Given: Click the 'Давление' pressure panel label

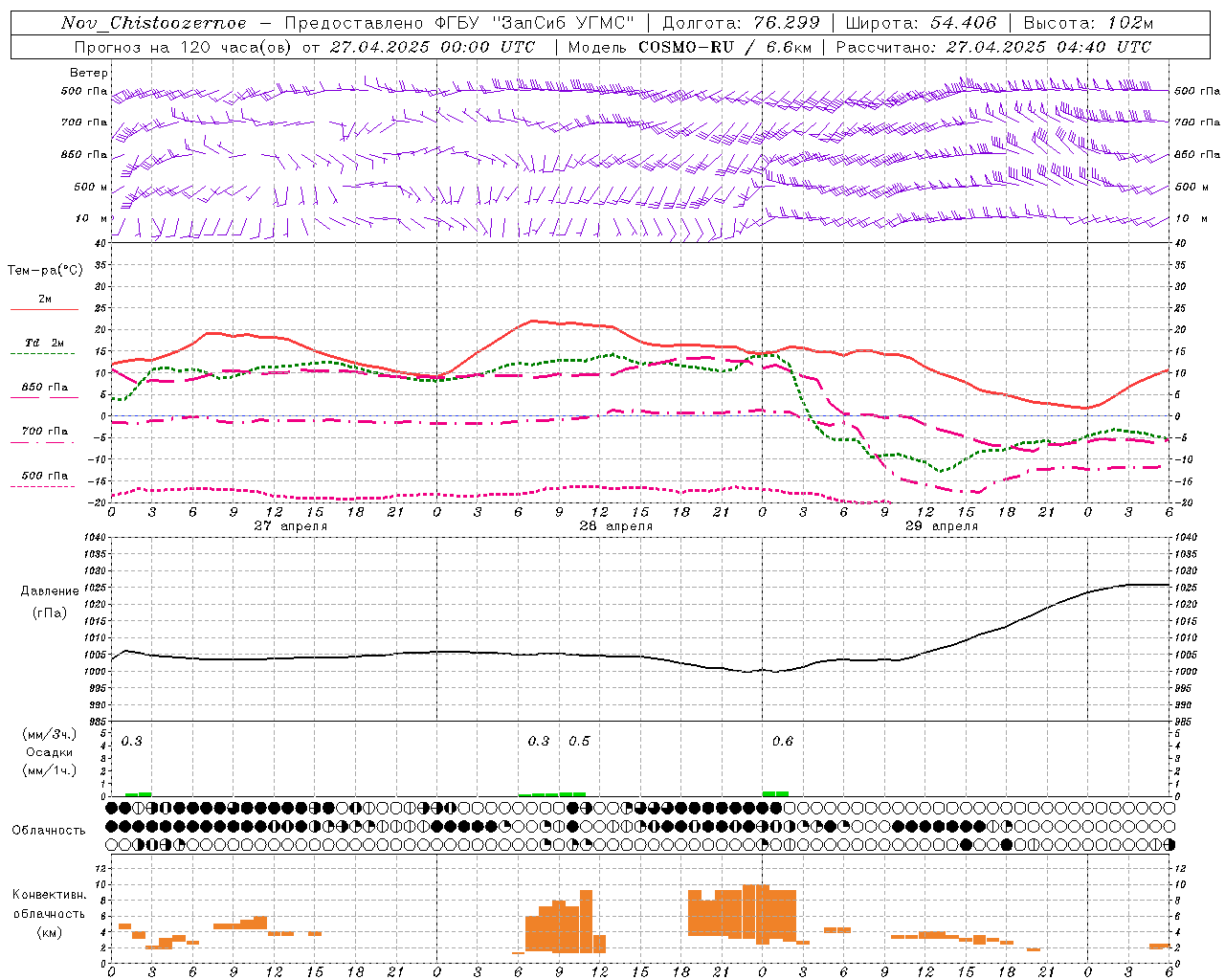Looking at the screenshot, I should [x=49, y=591].
